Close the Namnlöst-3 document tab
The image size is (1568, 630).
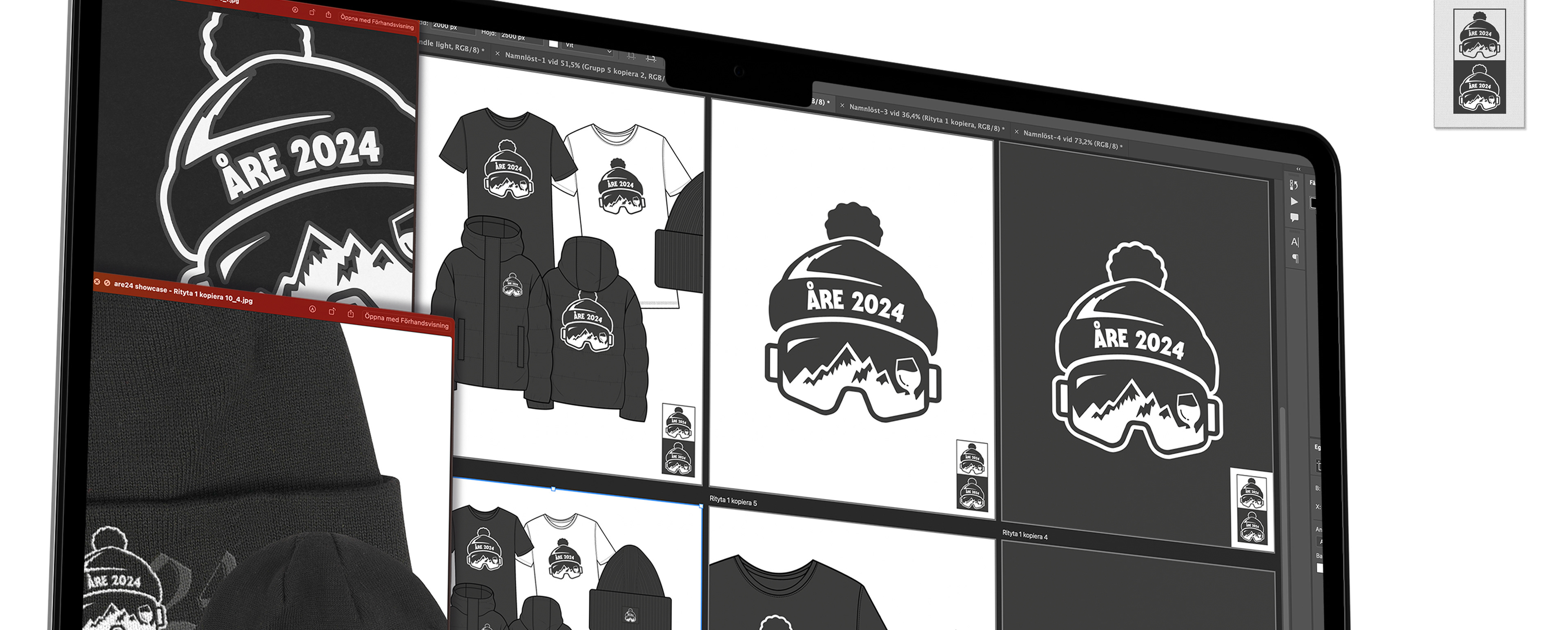pyautogui.click(x=842, y=105)
